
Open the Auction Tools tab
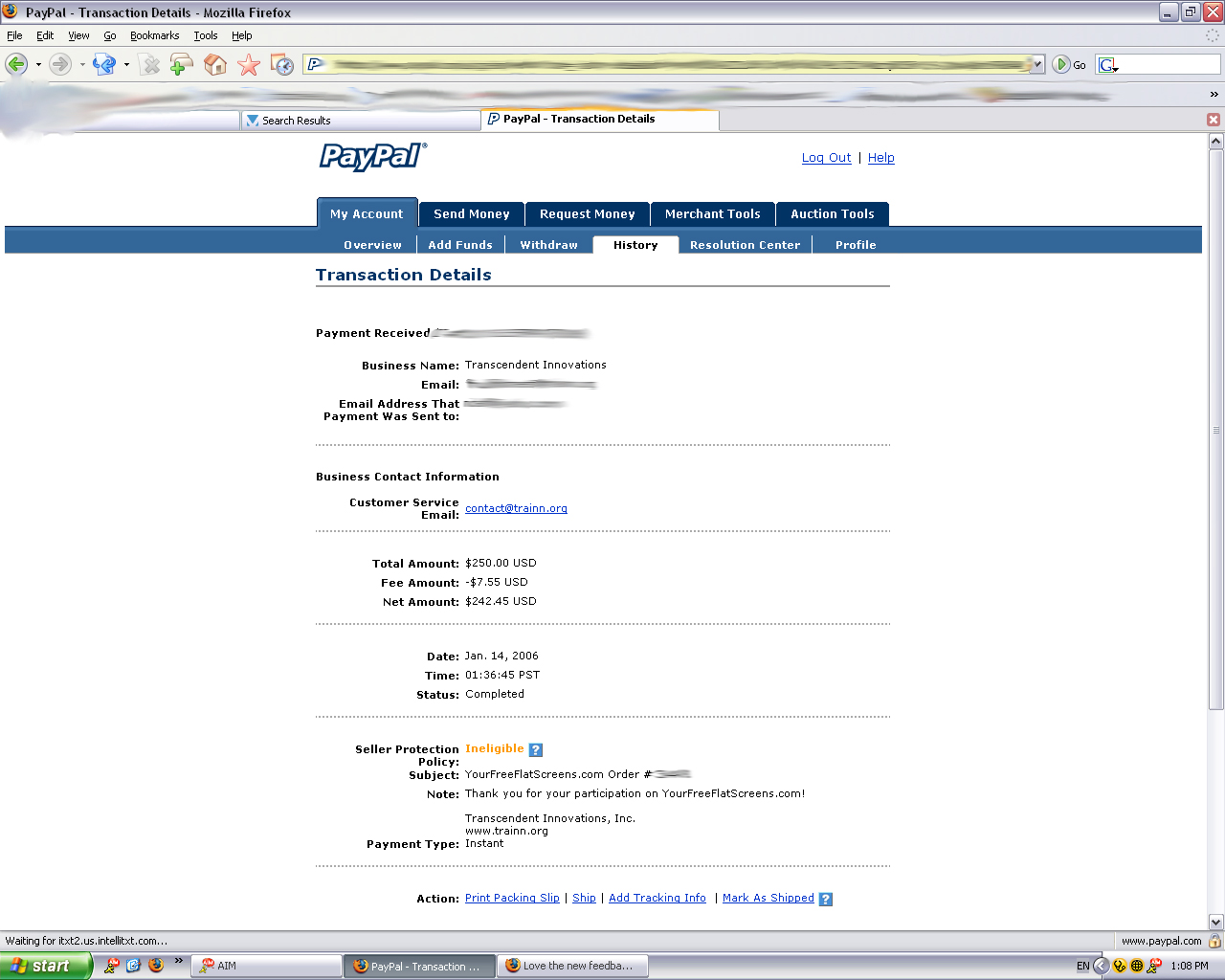pos(833,213)
